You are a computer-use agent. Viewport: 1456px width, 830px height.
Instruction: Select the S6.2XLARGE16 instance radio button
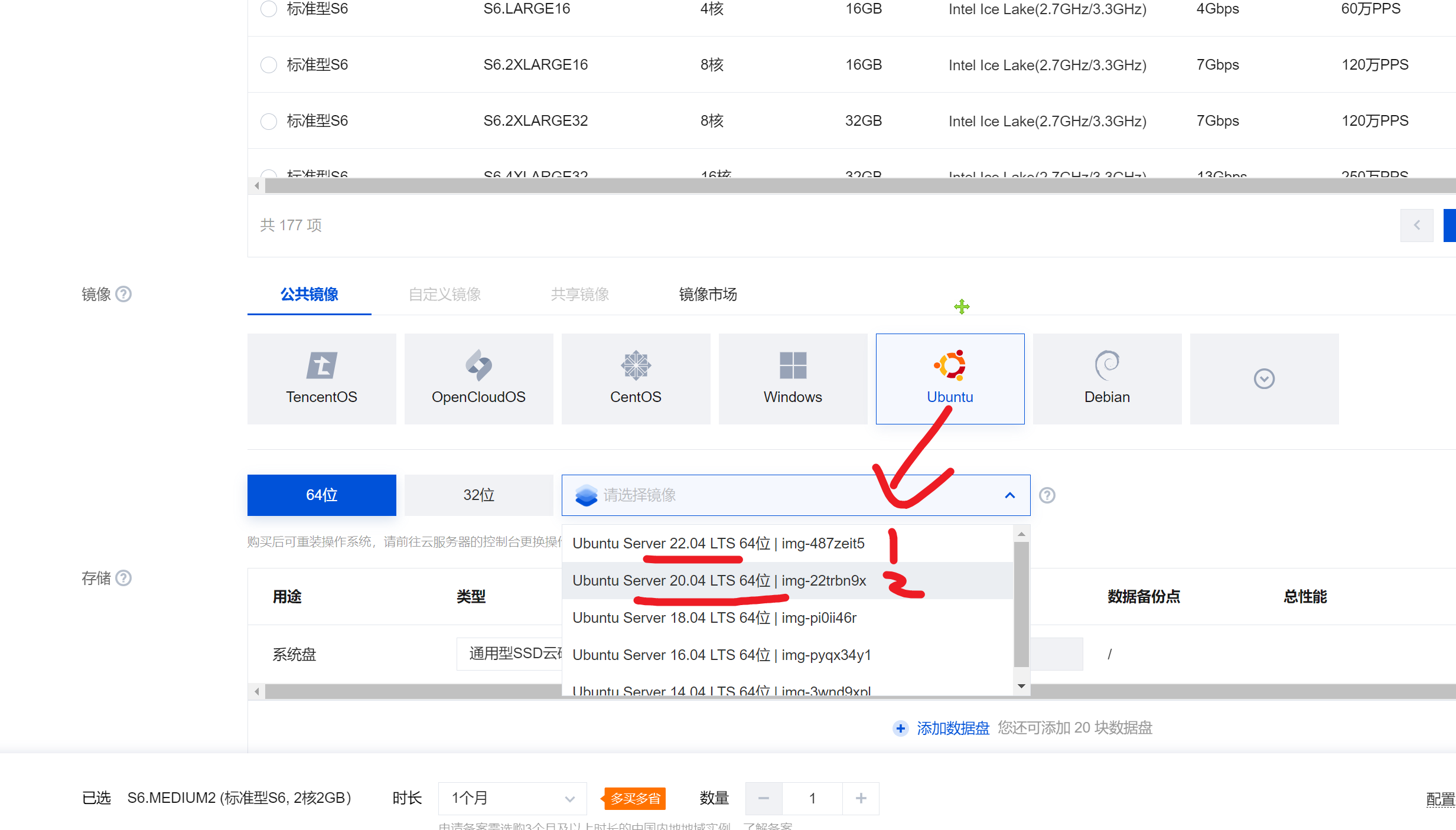[269, 64]
